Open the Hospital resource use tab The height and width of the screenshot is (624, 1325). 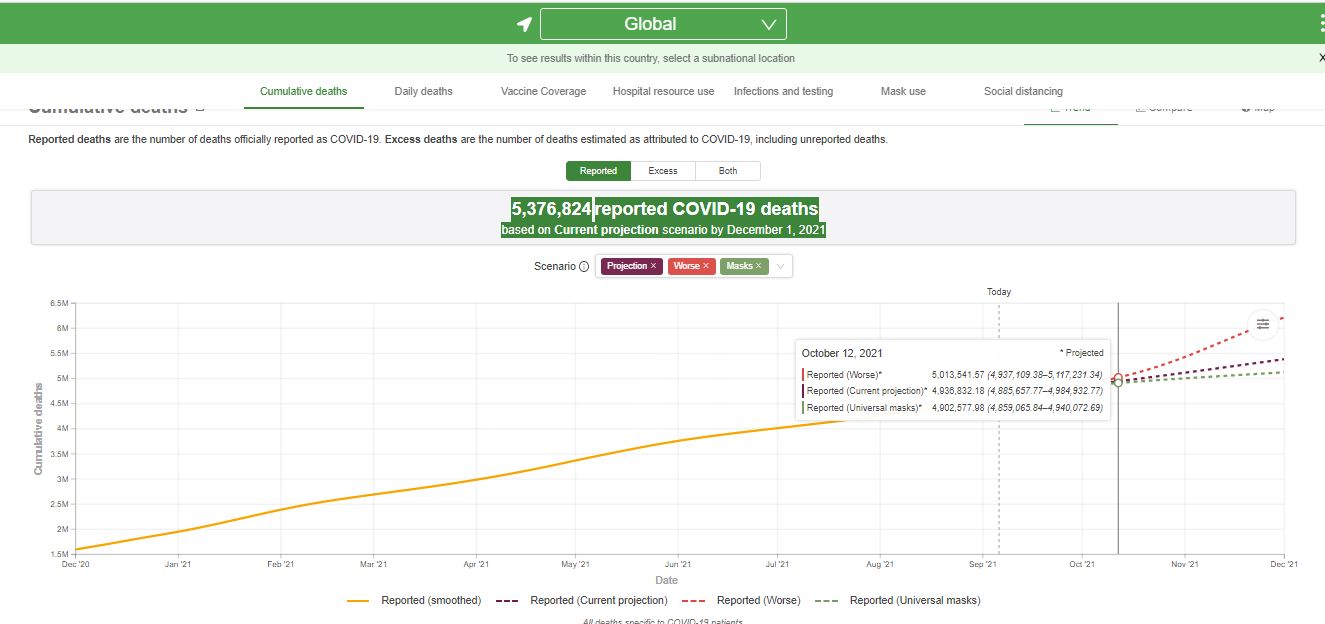pyautogui.click(x=664, y=91)
